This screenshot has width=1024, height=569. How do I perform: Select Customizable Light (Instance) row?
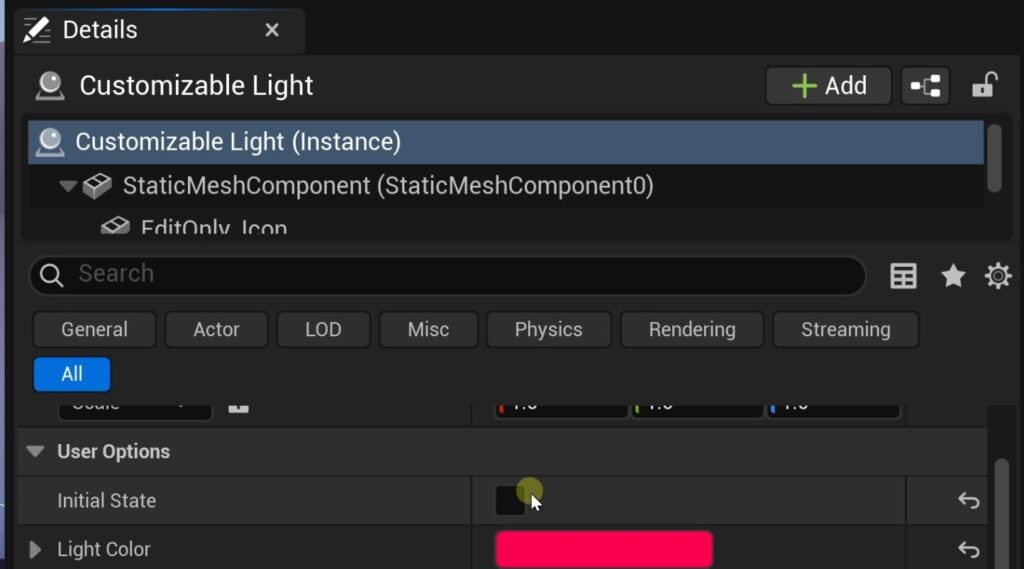pyautogui.click(x=238, y=142)
